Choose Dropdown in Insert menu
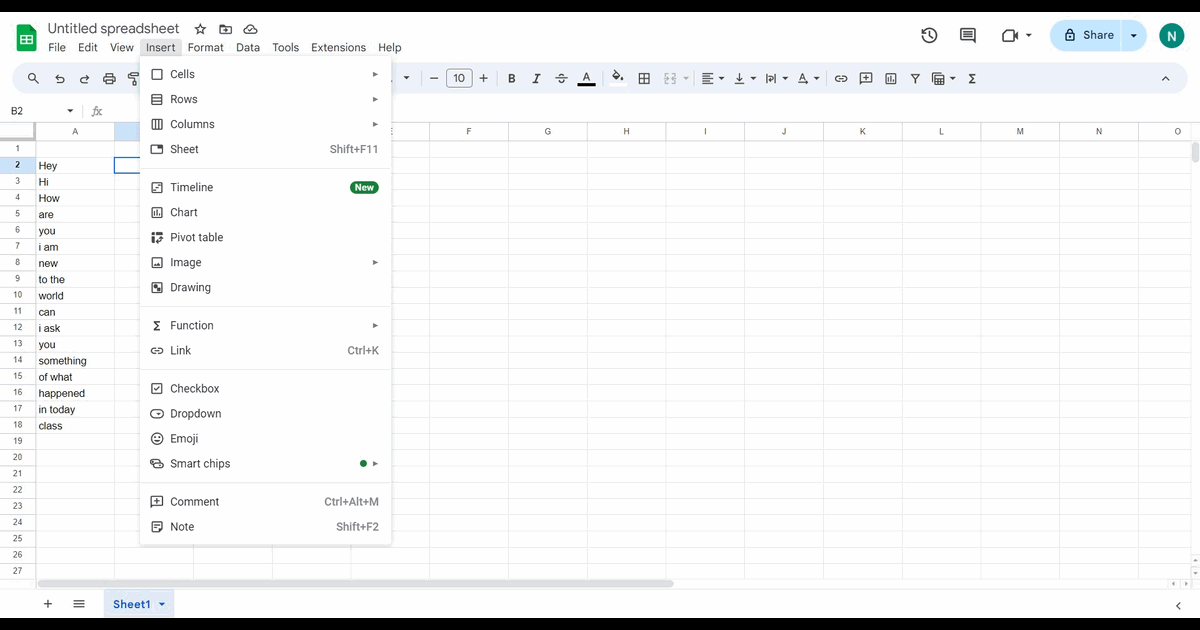The image size is (1200, 630). (x=265, y=413)
